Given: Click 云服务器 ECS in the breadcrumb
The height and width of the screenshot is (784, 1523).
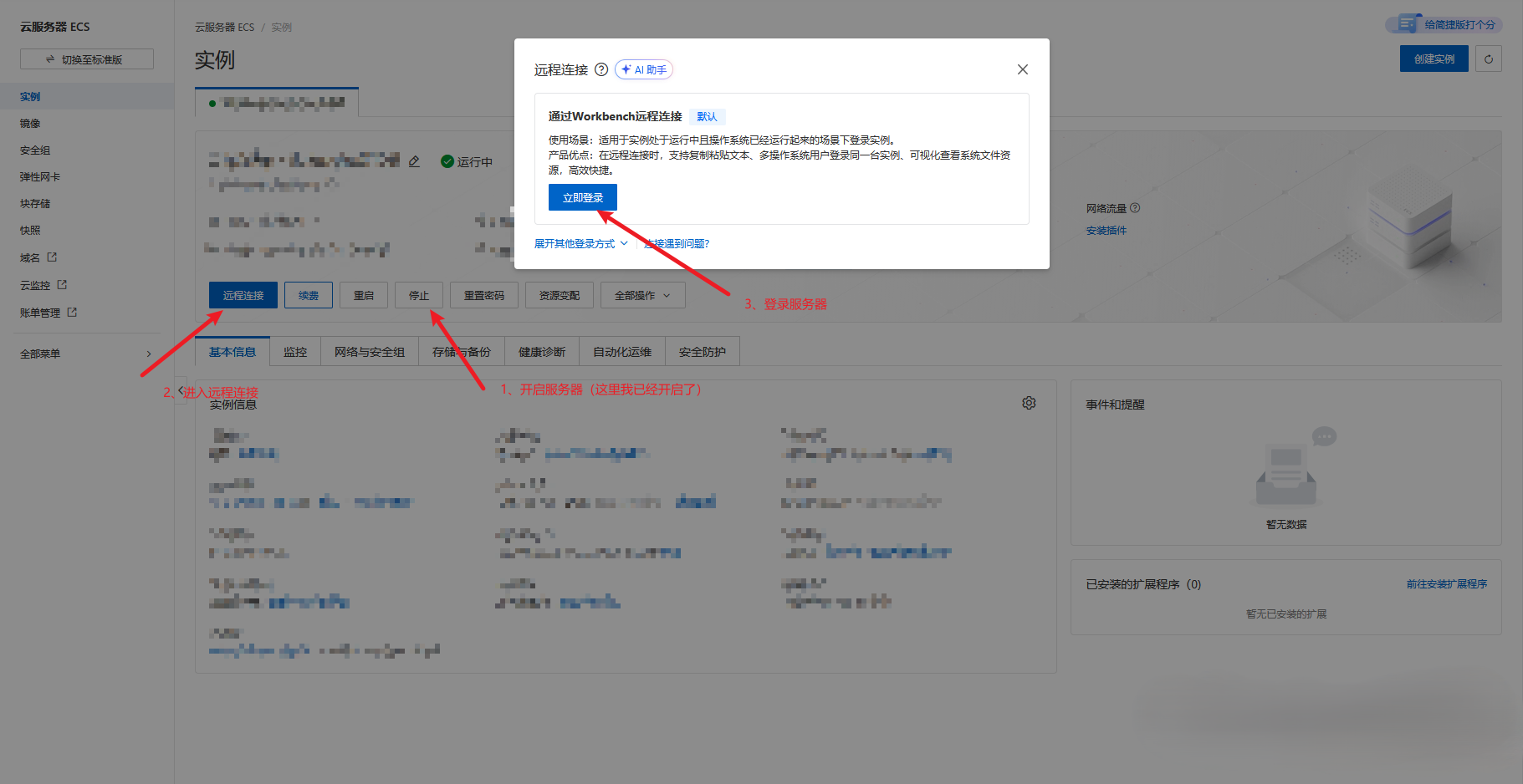Looking at the screenshot, I should [x=224, y=27].
